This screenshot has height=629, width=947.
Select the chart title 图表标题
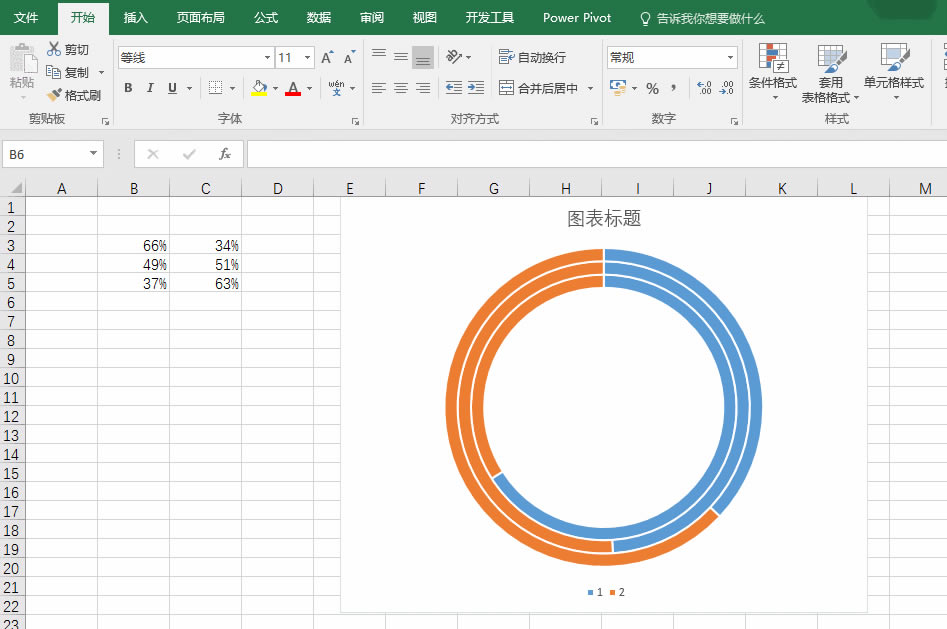pyautogui.click(x=604, y=218)
